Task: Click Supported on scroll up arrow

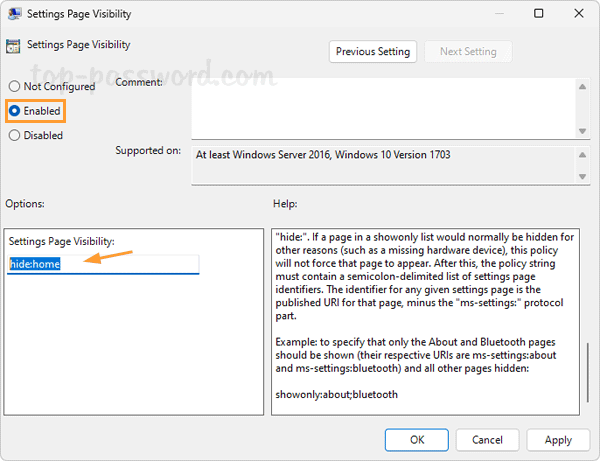Action: pyautogui.click(x=582, y=155)
